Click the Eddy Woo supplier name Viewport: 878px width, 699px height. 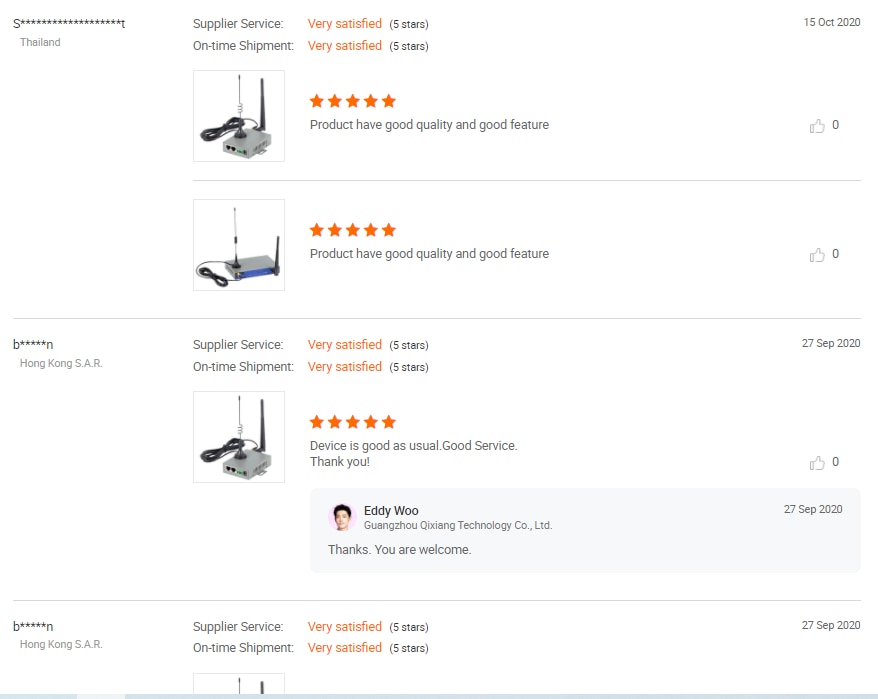391,510
